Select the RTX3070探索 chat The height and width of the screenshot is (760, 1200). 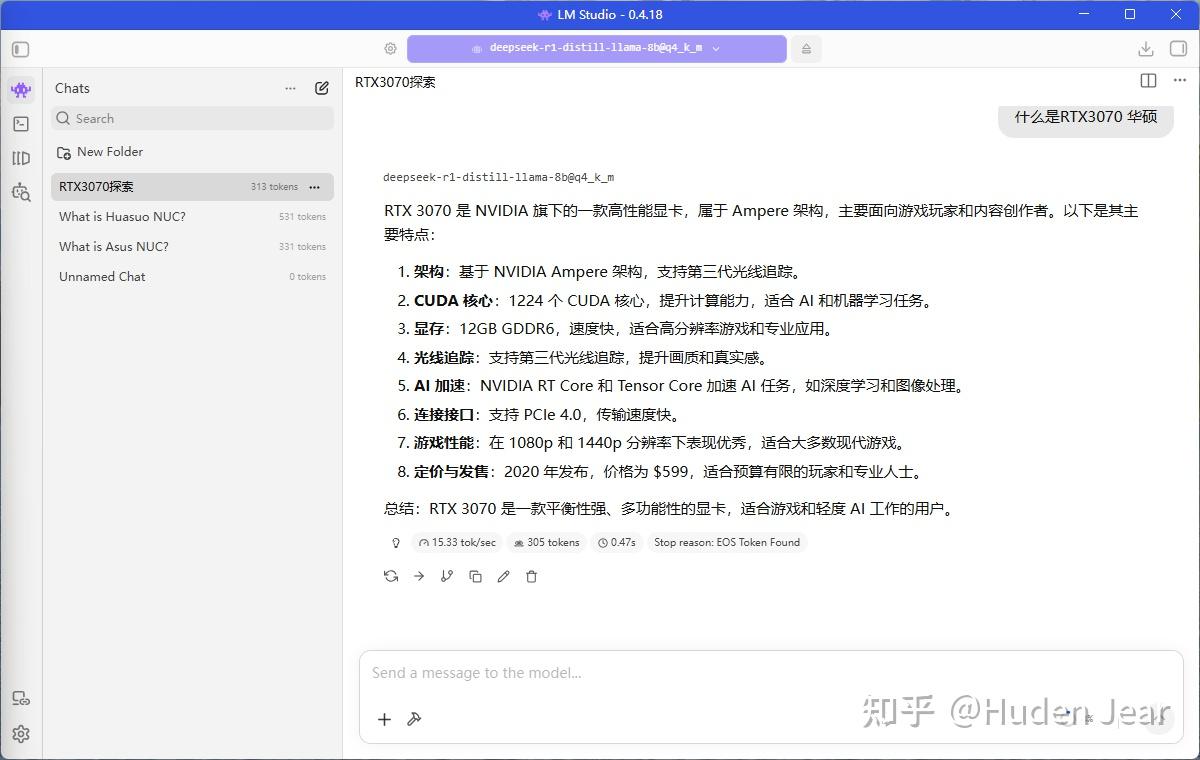(192, 187)
